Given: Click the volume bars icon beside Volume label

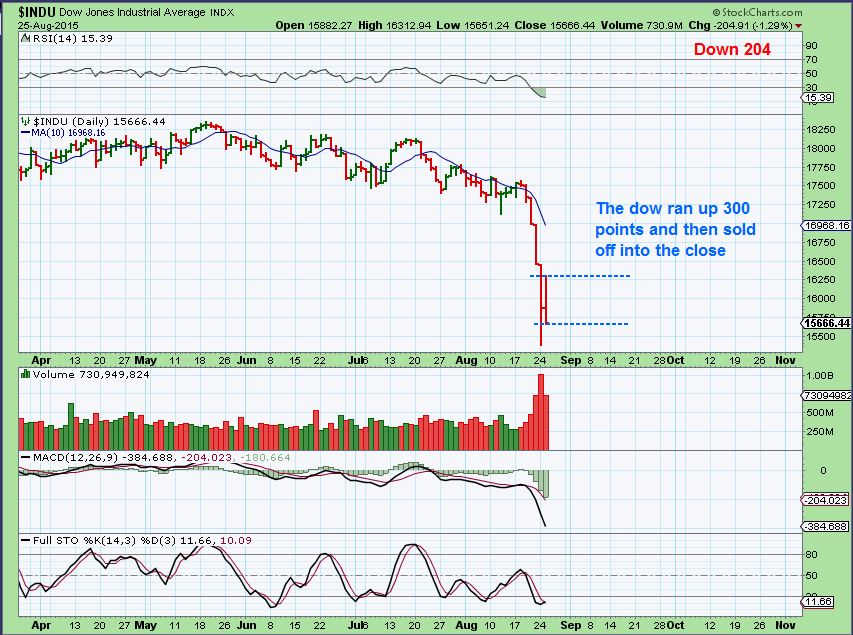Looking at the screenshot, I should (25, 374).
